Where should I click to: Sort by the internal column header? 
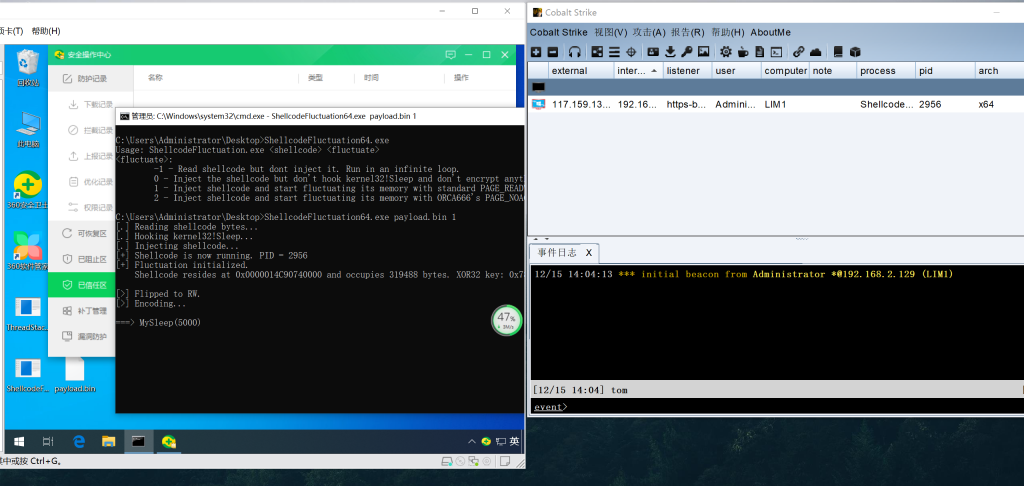[639, 71]
